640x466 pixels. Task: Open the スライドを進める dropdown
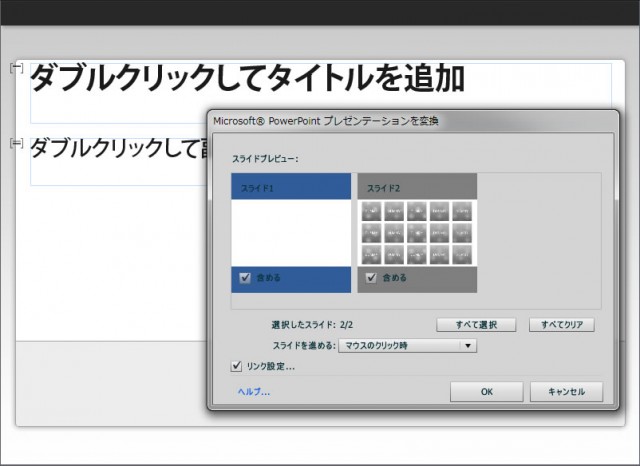pos(407,346)
